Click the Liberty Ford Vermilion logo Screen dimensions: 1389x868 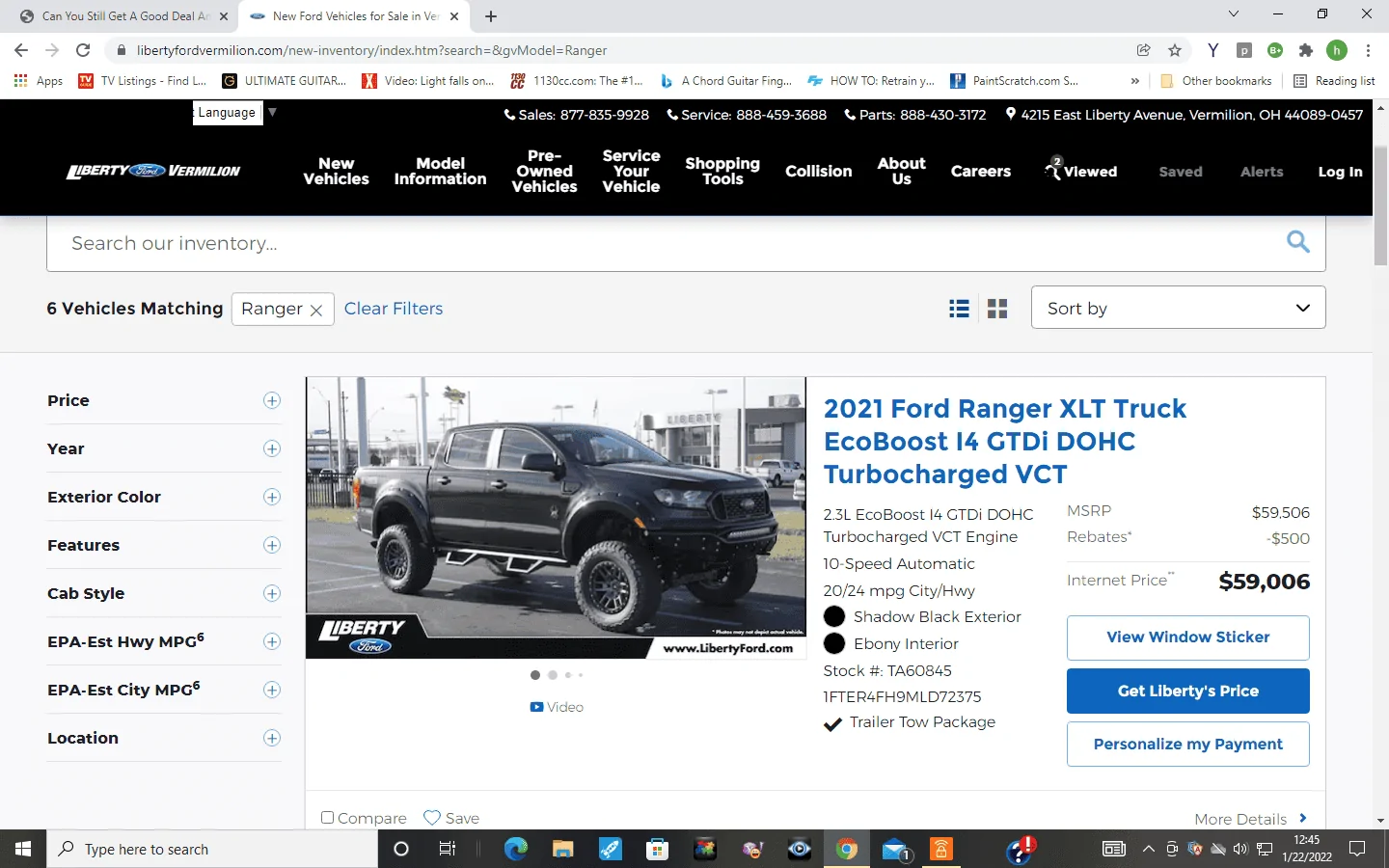(x=153, y=171)
